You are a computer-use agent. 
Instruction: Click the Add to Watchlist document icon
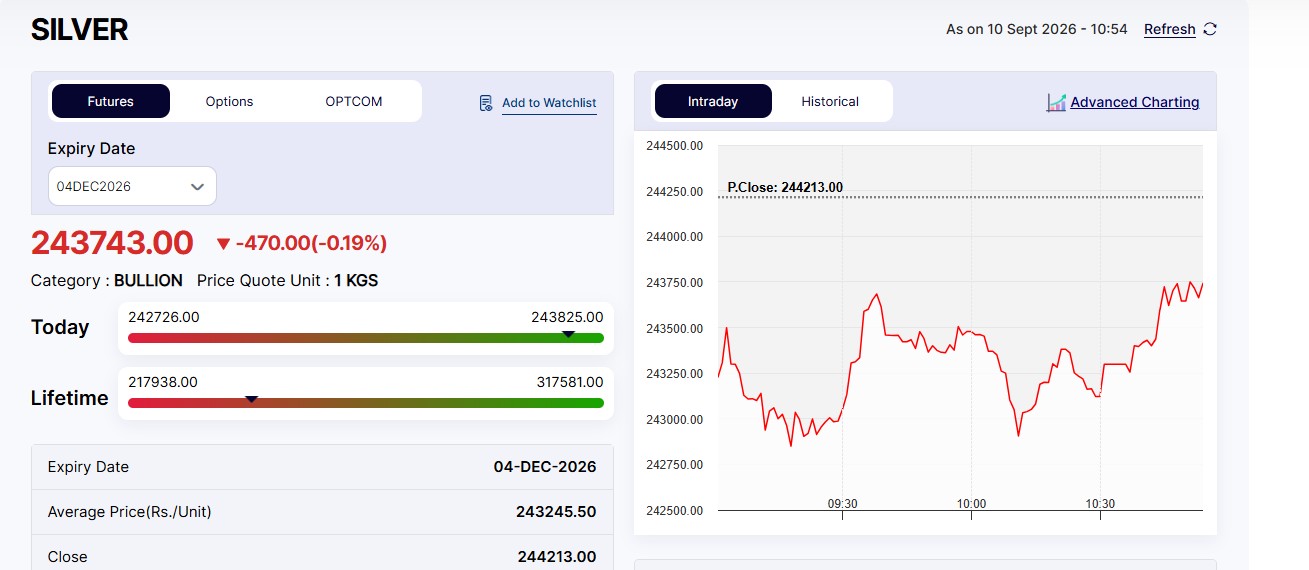click(486, 103)
